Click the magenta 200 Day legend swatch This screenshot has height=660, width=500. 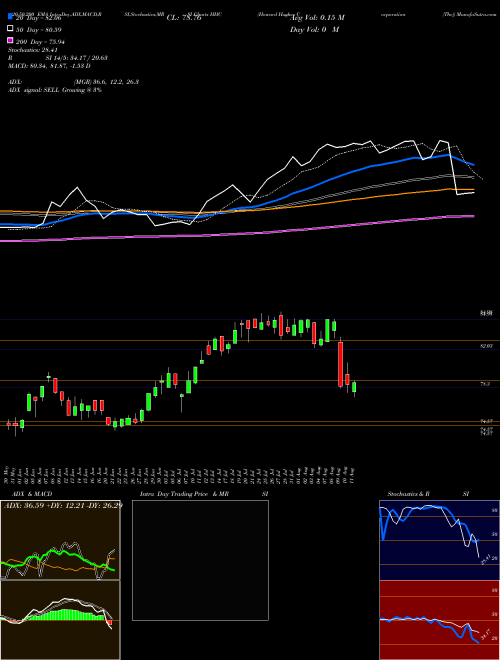10,41
